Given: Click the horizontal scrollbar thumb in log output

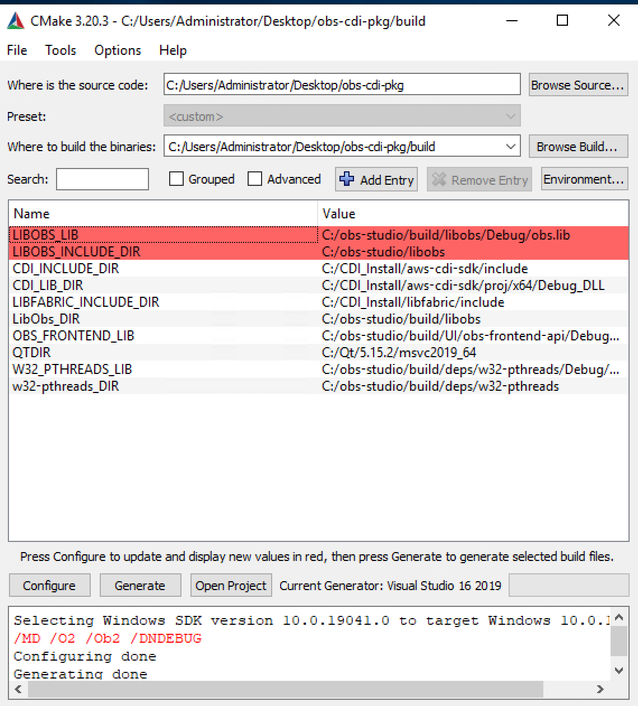Looking at the screenshot, I should (x=285, y=689).
